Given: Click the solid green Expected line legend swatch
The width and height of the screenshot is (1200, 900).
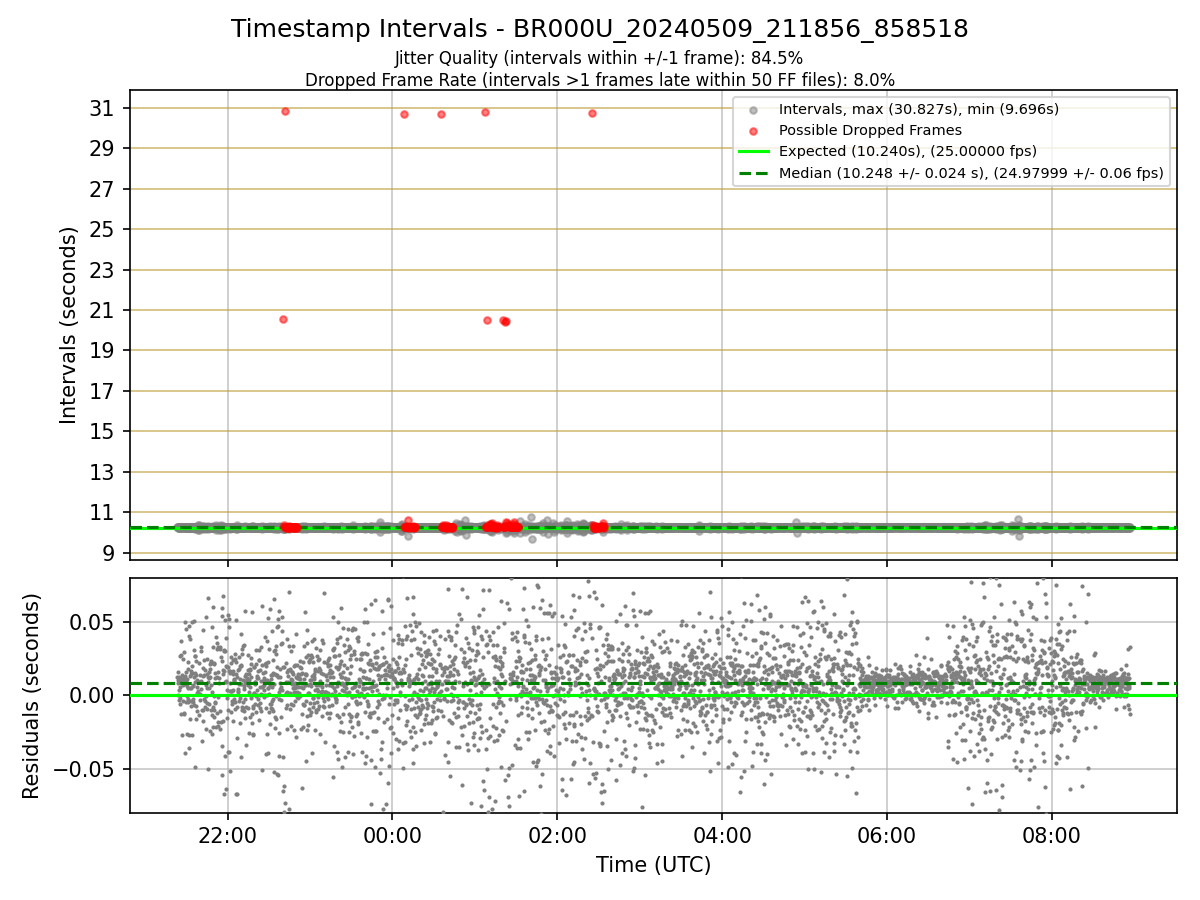Looking at the screenshot, I should pos(753,152).
